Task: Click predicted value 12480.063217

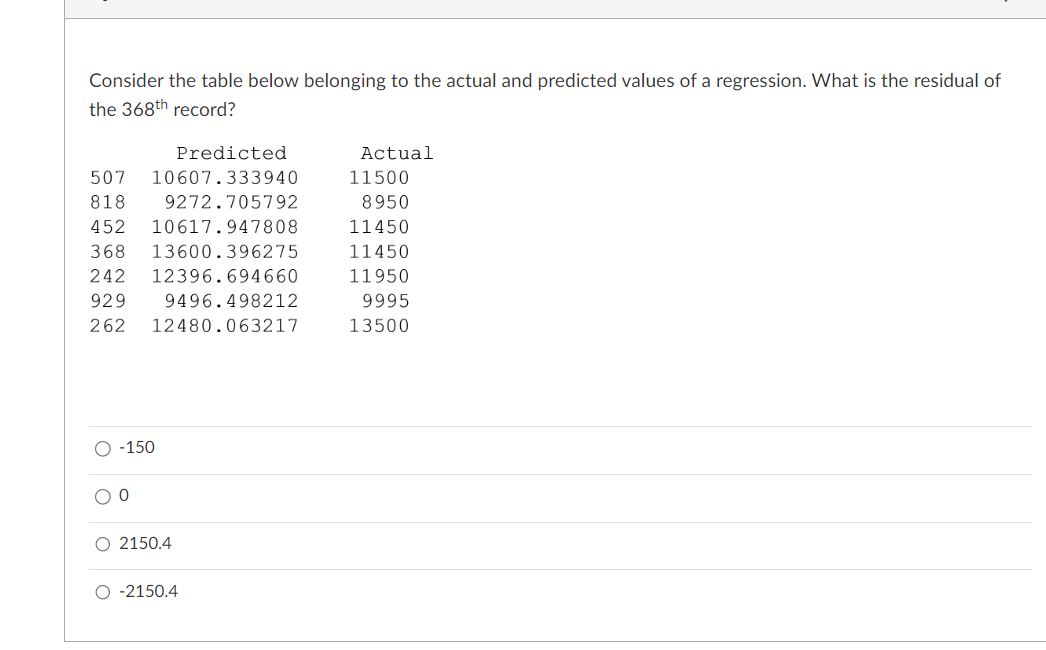Action: pyautogui.click(x=225, y=326)
